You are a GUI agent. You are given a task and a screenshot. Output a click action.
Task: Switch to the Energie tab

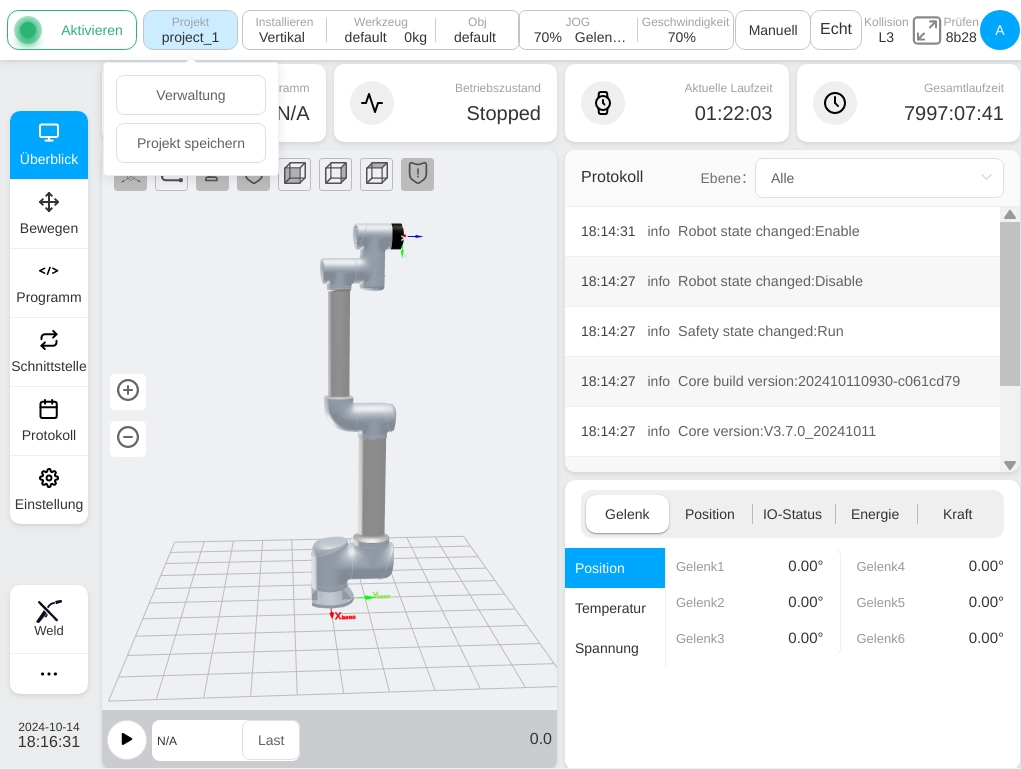point(875,514)
